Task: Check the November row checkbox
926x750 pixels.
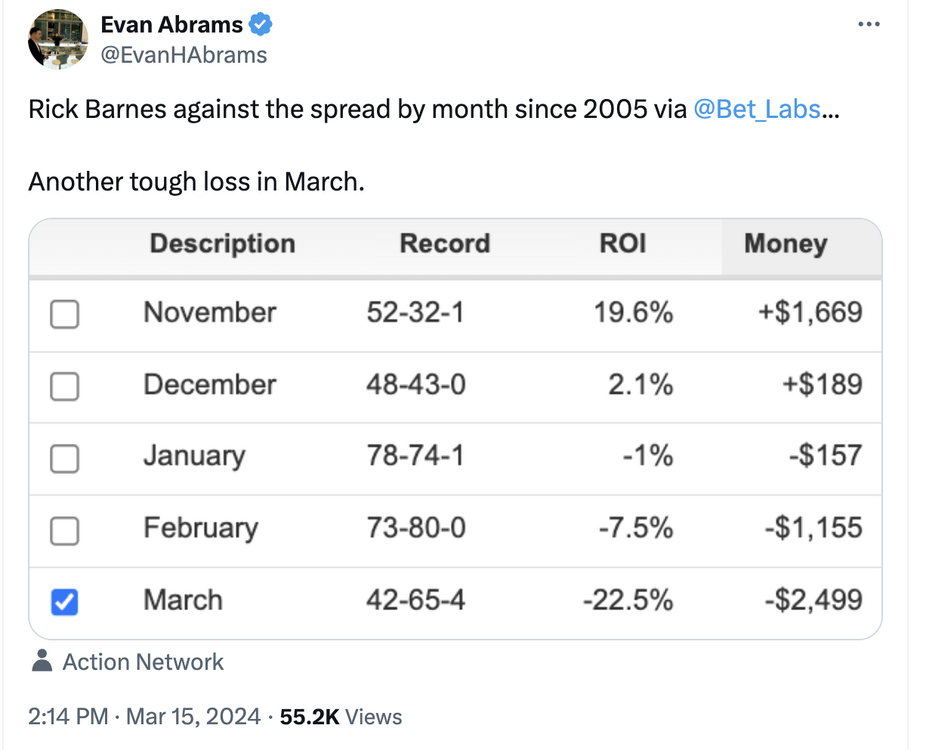Action: tap(65, 315)
